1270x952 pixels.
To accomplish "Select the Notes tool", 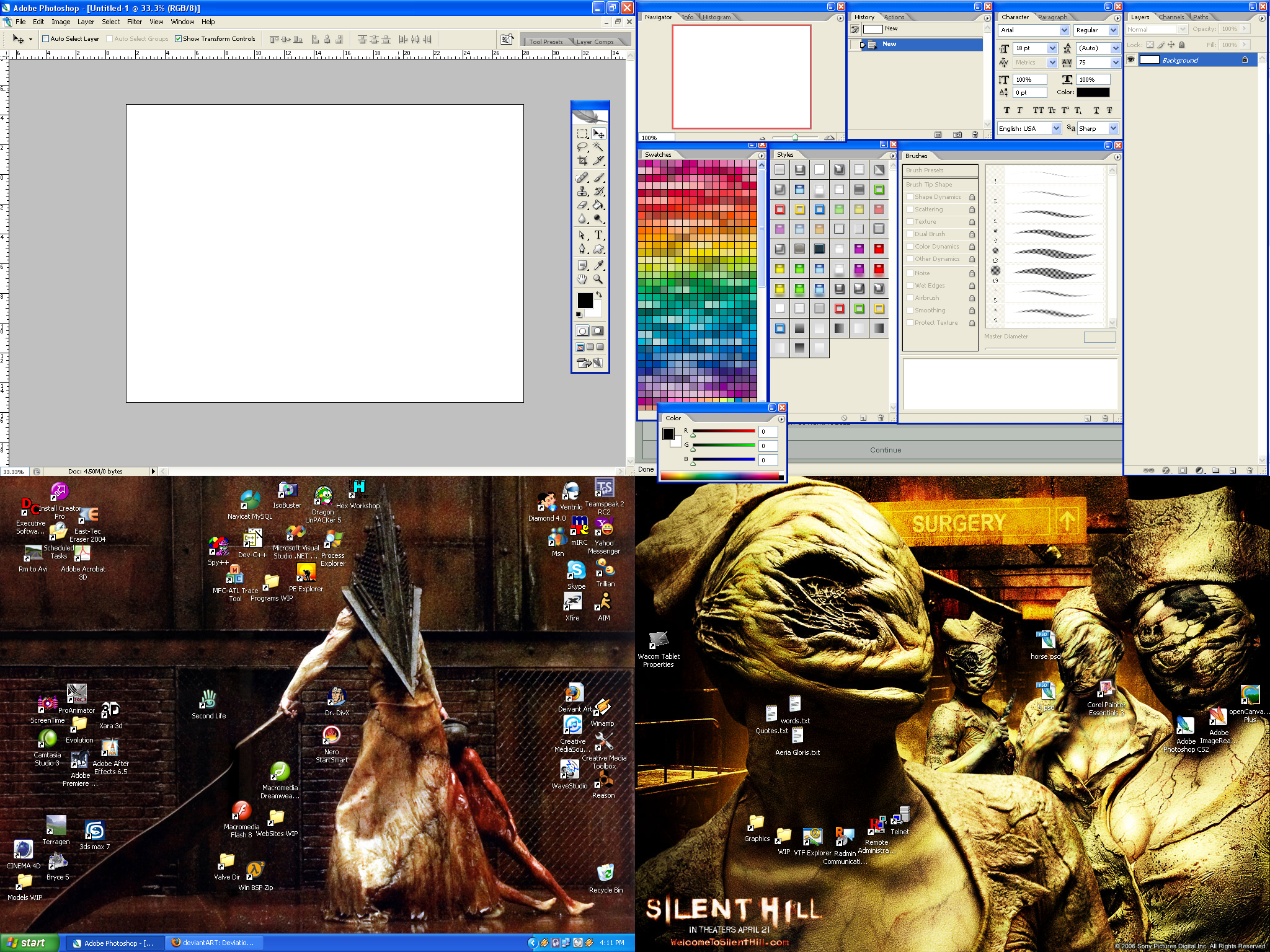I will pyautogui.click(x=582, y=265).
